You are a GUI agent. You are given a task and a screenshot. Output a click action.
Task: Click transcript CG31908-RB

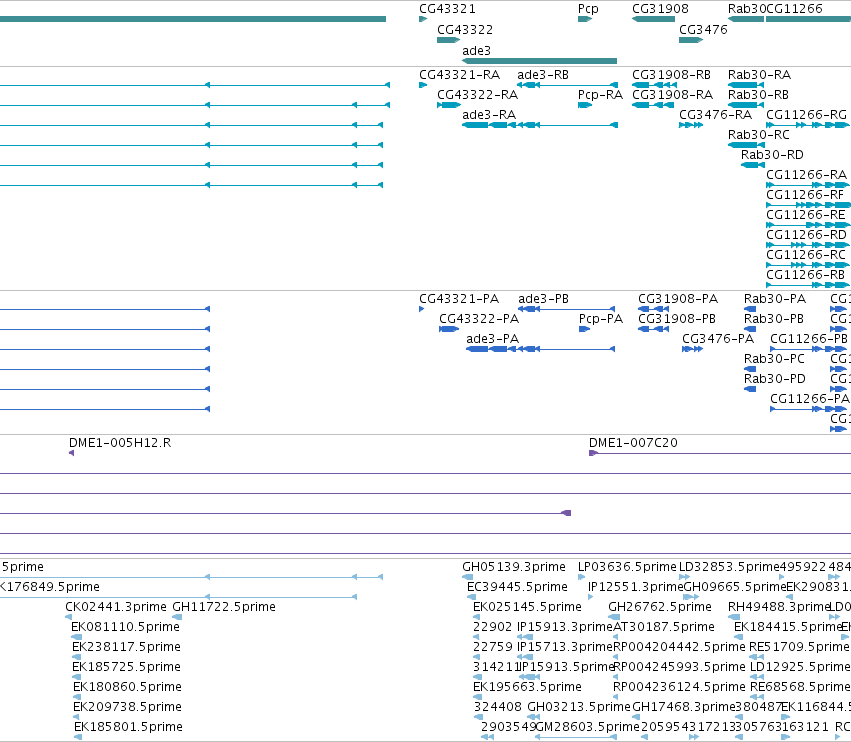(671, 75)
